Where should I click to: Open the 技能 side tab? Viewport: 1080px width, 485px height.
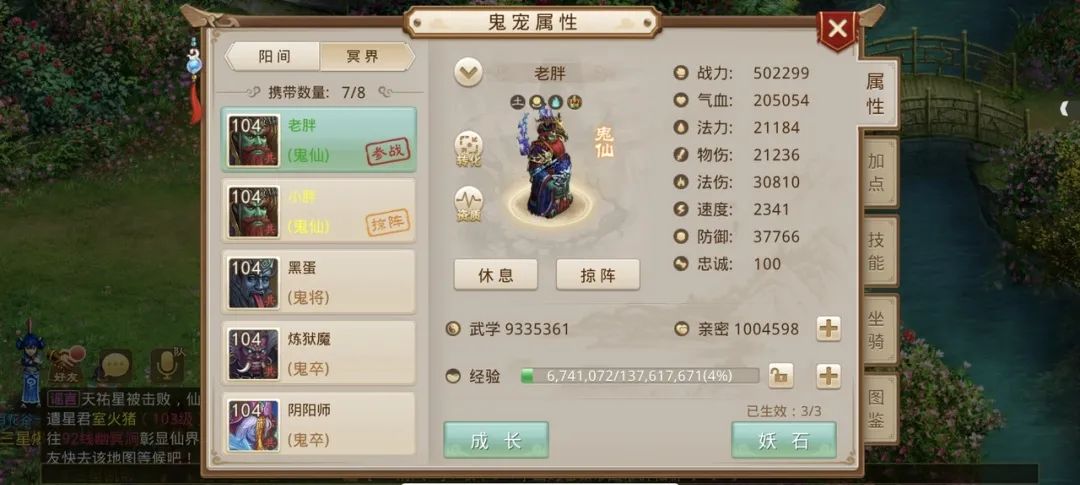coord(877,251)
